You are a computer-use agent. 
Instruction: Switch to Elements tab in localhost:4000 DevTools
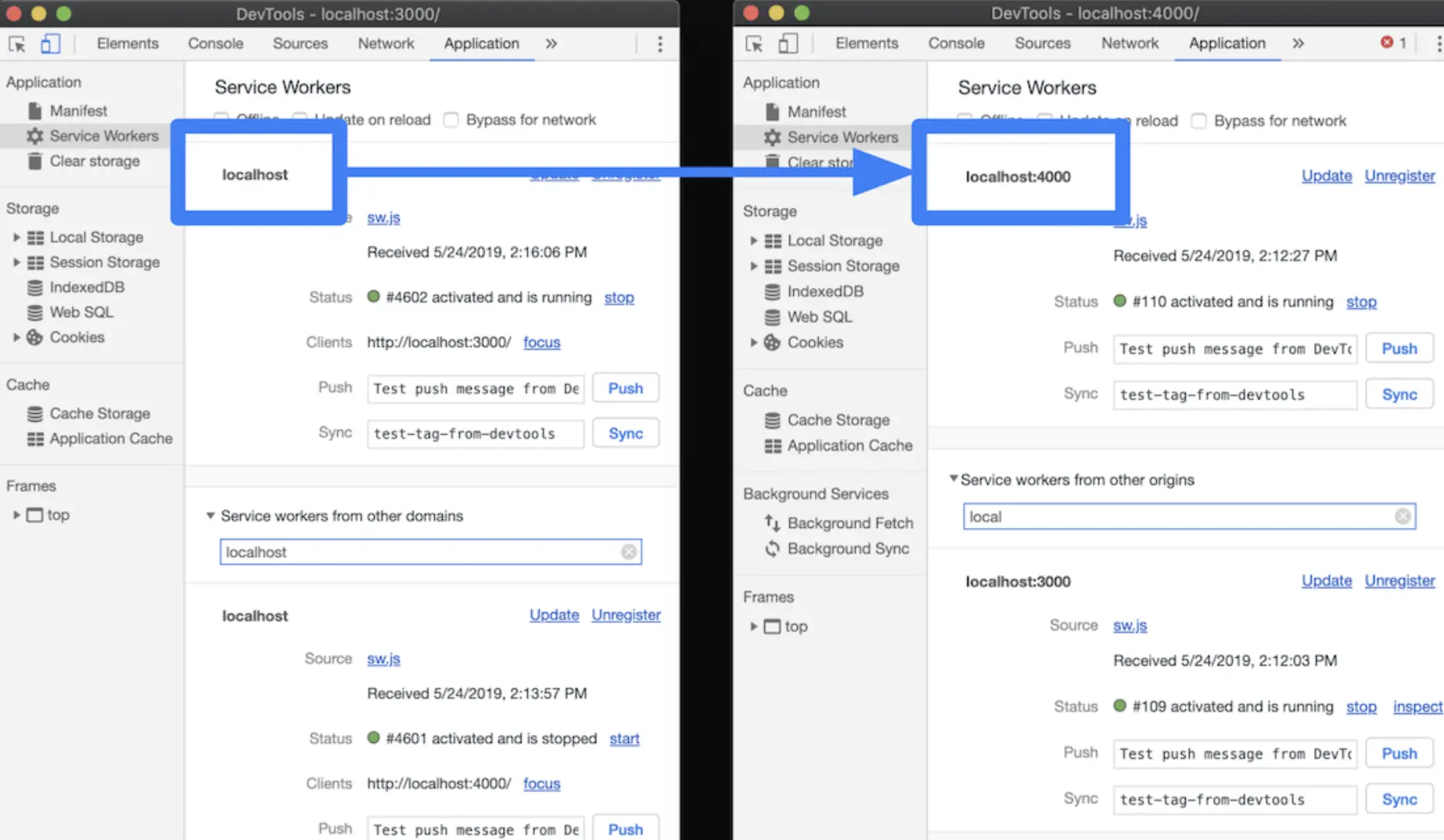coord(866,44)
